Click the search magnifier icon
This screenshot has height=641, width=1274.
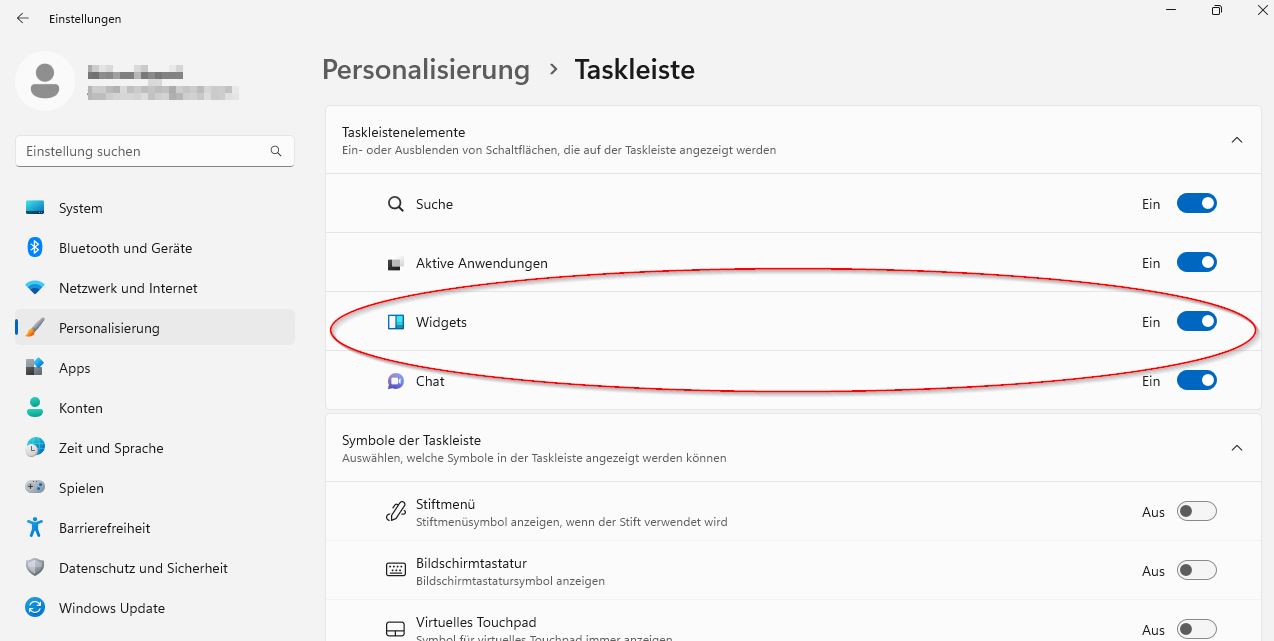(276, 152)
